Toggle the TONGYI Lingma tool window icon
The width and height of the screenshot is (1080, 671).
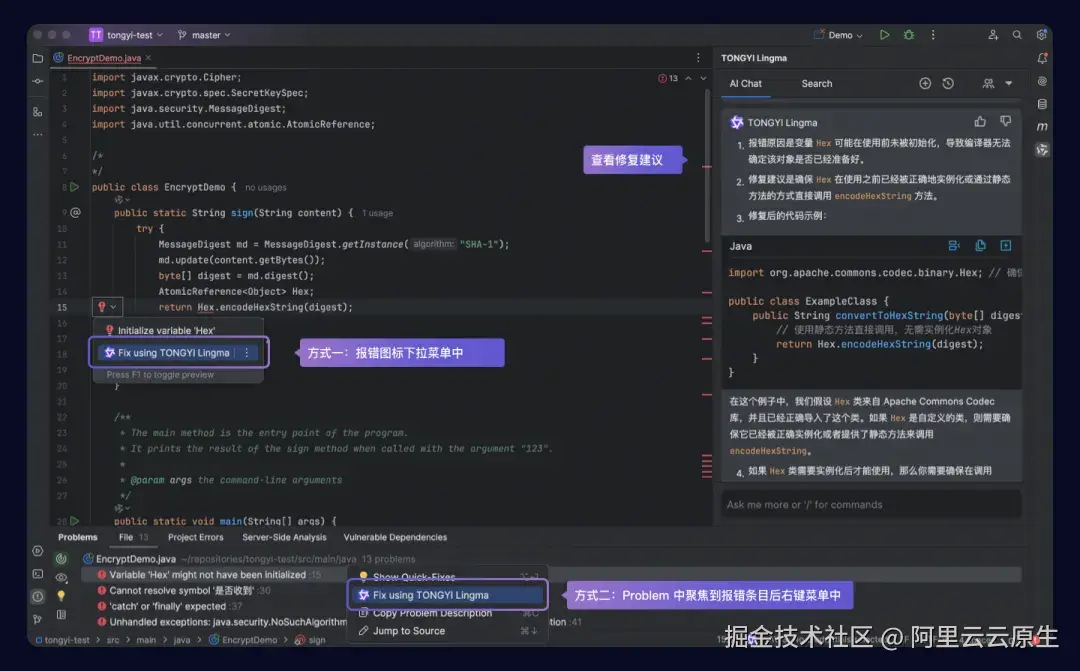click(x=1042, y=149)
